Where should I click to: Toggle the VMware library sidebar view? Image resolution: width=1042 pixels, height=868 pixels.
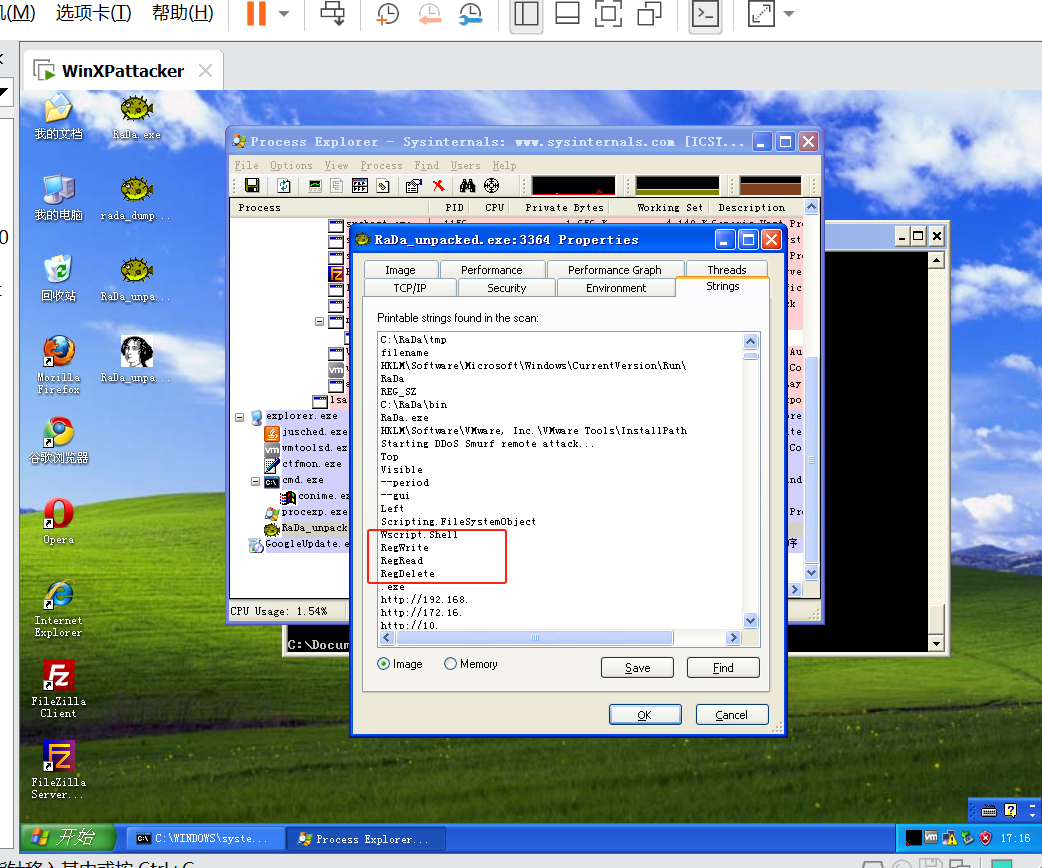pyautogui.click(x=526, y=13)
